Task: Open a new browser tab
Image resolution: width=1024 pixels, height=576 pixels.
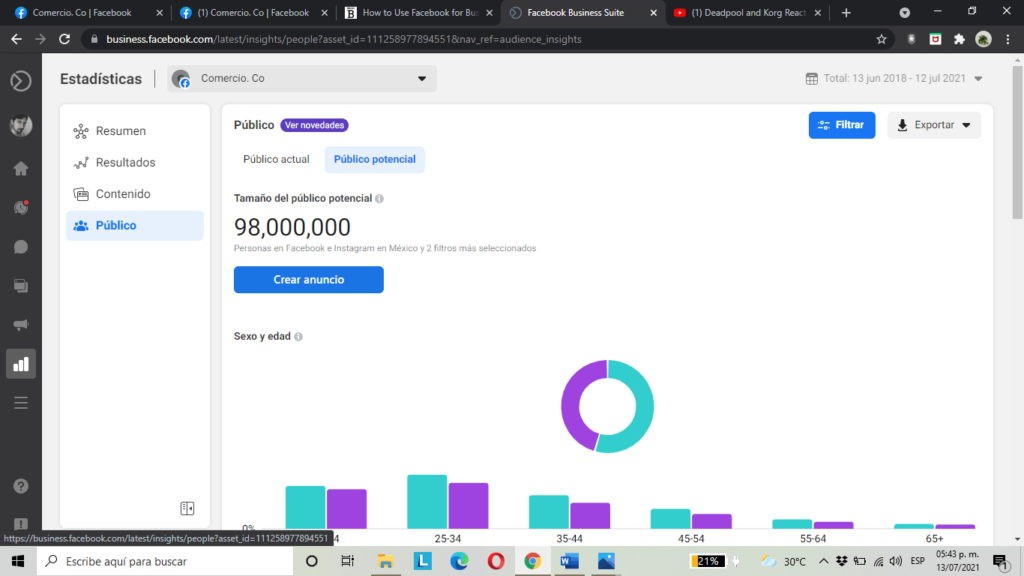Action: pos(846,12)
